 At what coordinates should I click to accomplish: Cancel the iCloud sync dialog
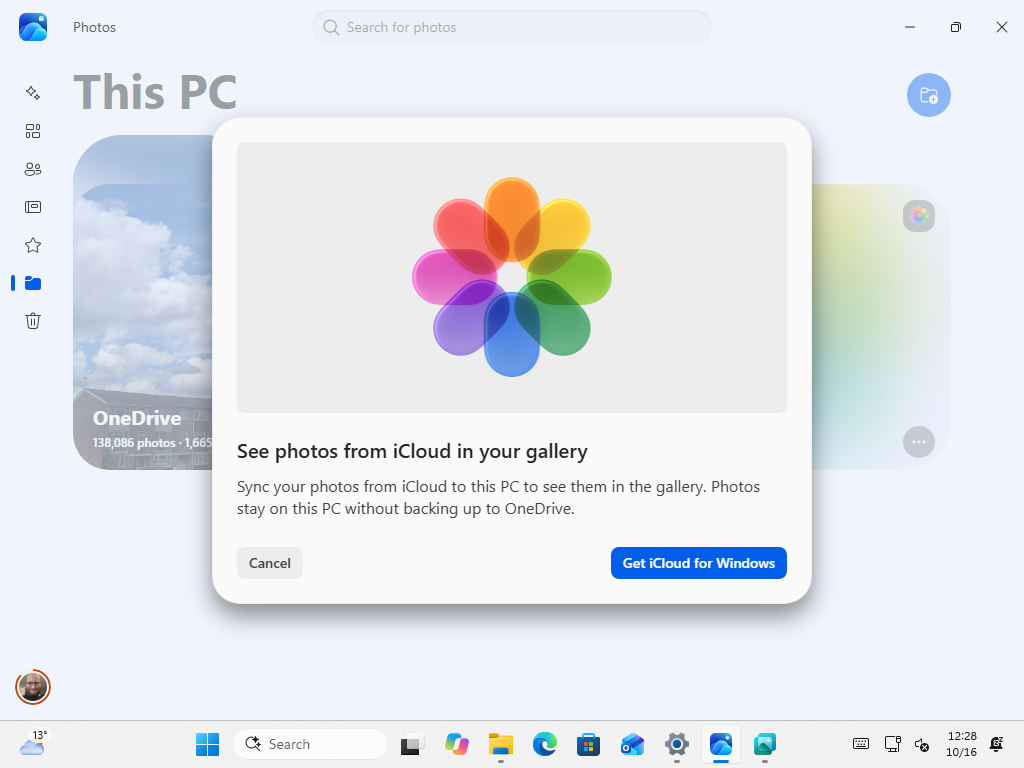point(270,563)
